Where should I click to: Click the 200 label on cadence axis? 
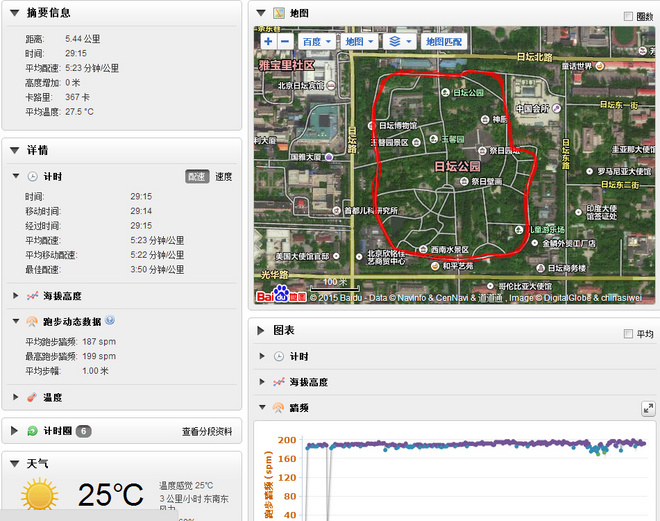[287, 440]
